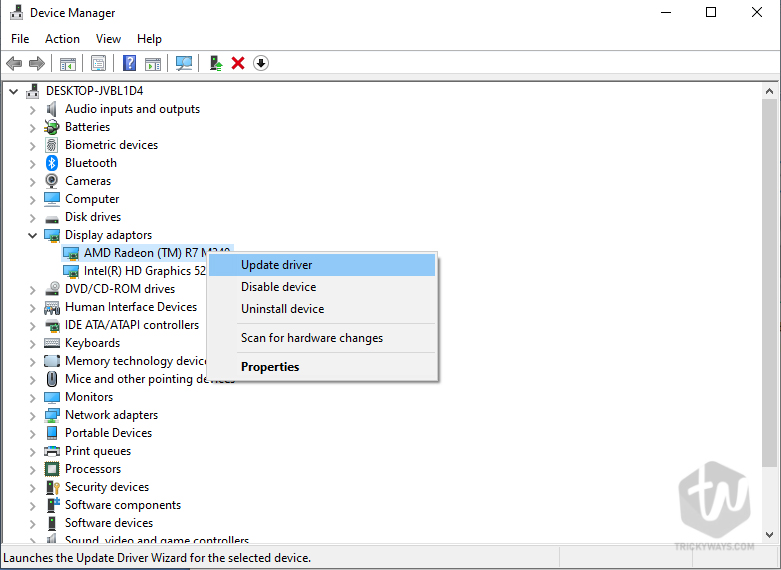The image size is (781, 570).
Task: Click the Disable device down-arrow icon
Action: point(260,63)
